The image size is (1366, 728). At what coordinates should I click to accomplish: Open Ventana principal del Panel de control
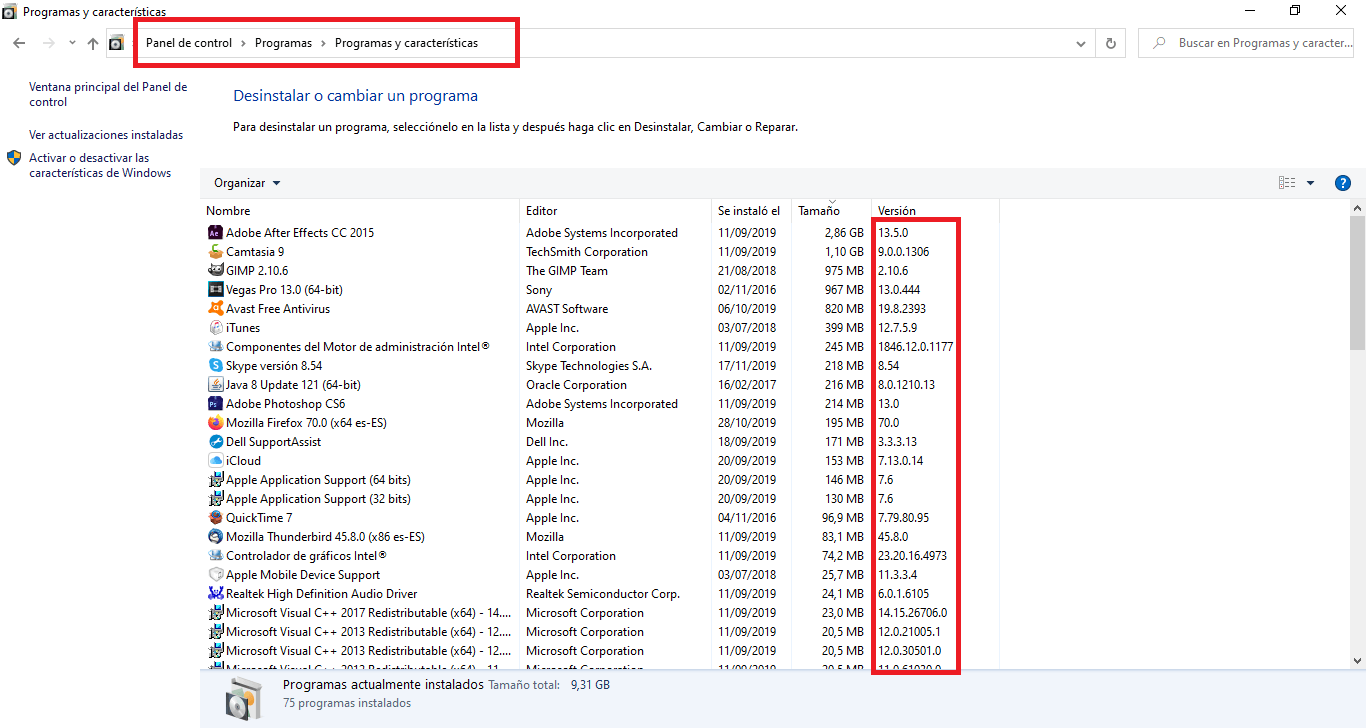[x=108, y=95]
